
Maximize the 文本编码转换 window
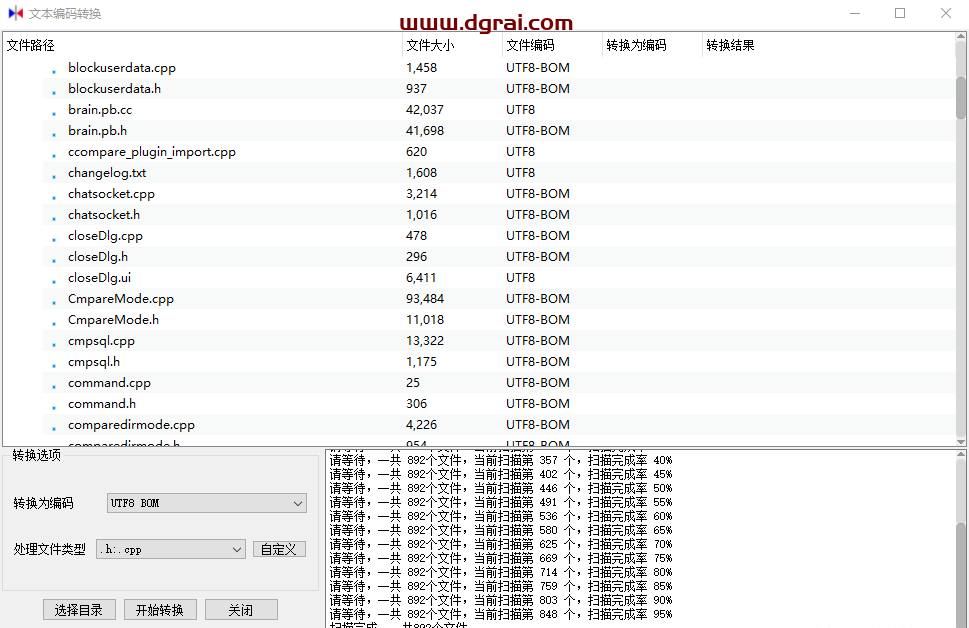(x=899, y=13)
